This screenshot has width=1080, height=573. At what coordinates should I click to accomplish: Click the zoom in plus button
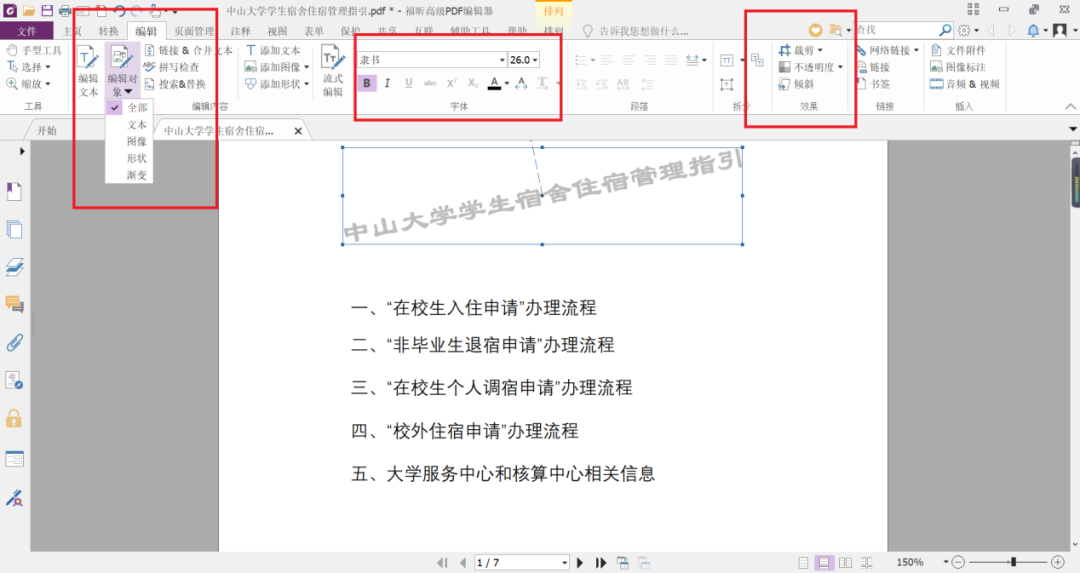[1059, 563]
